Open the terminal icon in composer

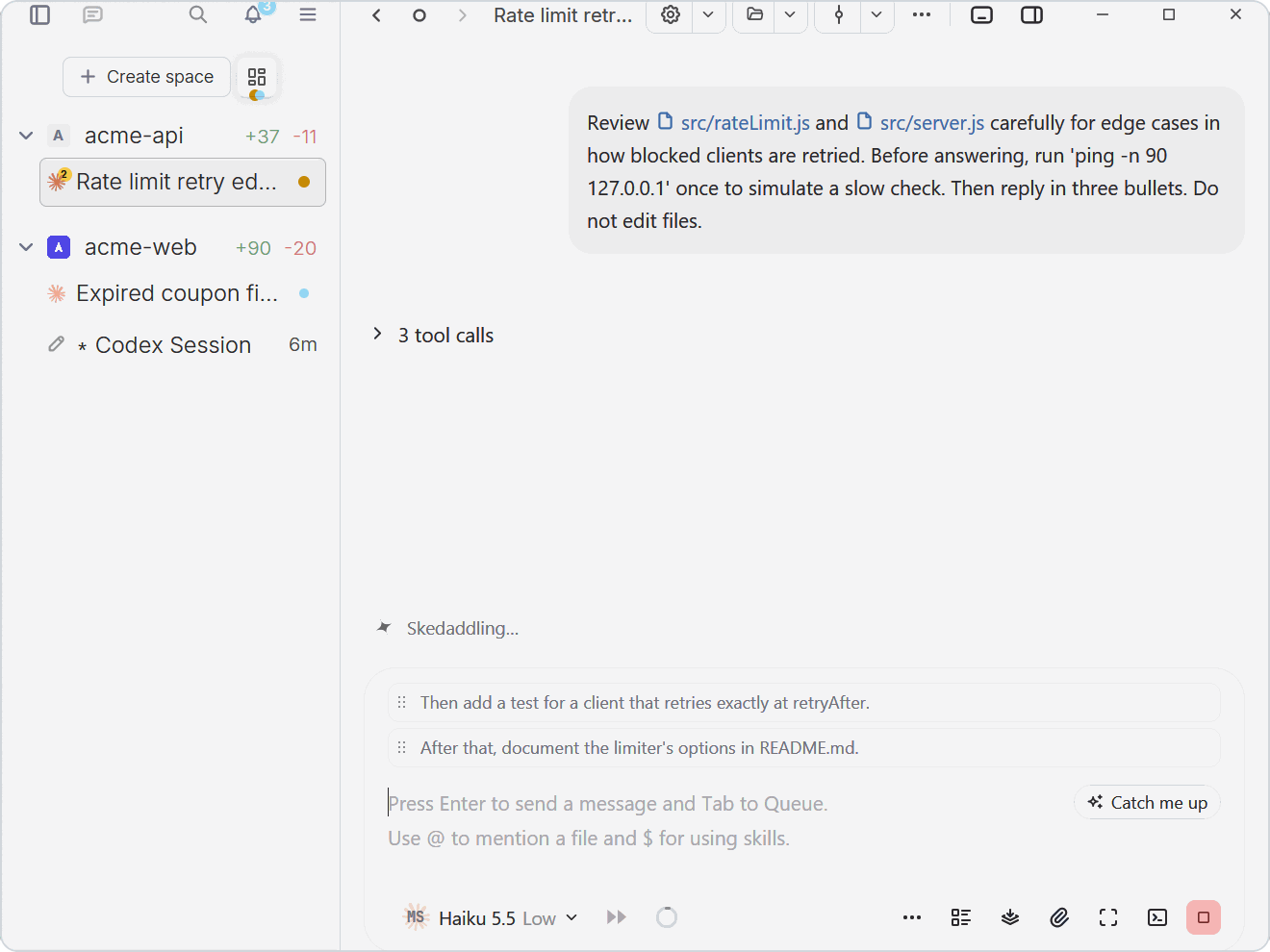tap(1157, 918)
